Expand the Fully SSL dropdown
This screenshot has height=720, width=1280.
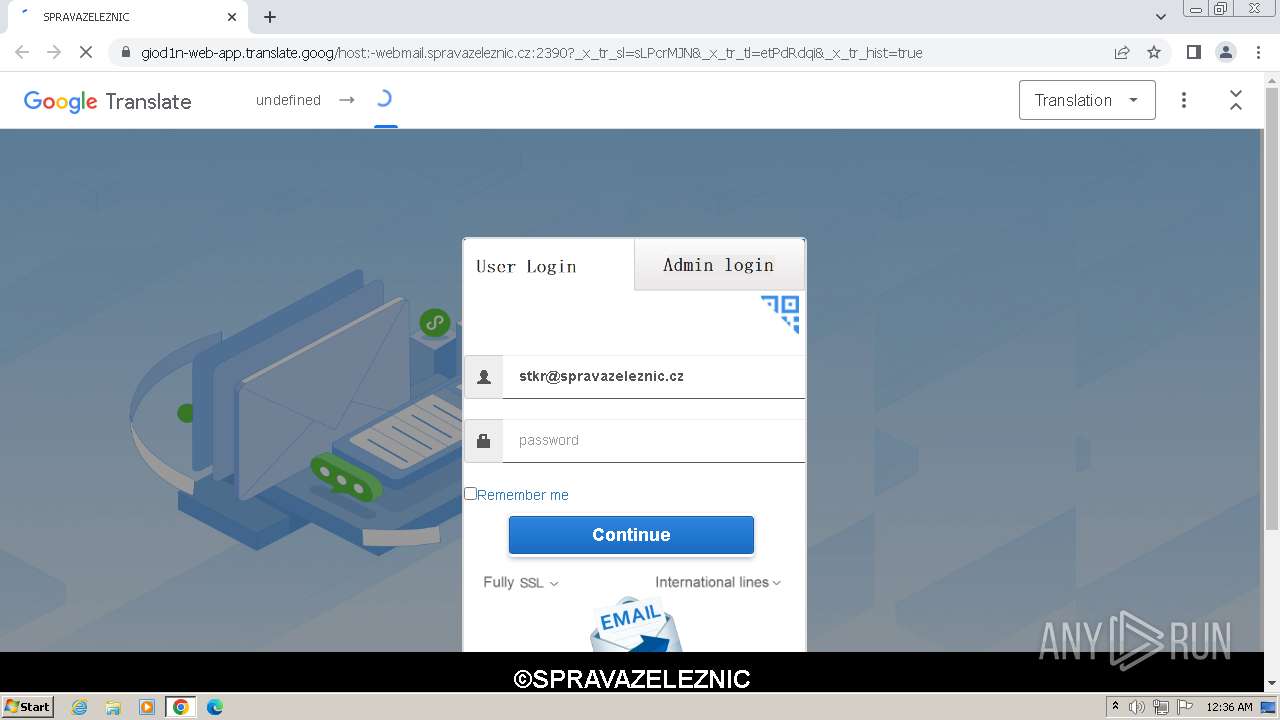[521, 582]
